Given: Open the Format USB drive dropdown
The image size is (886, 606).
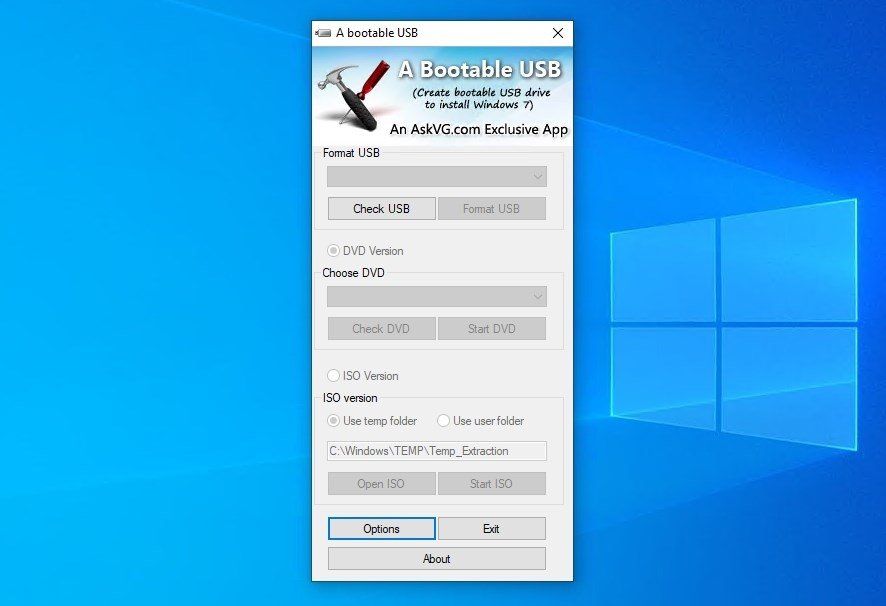Looking at the screenshot, I should click(x=437, y=176).
